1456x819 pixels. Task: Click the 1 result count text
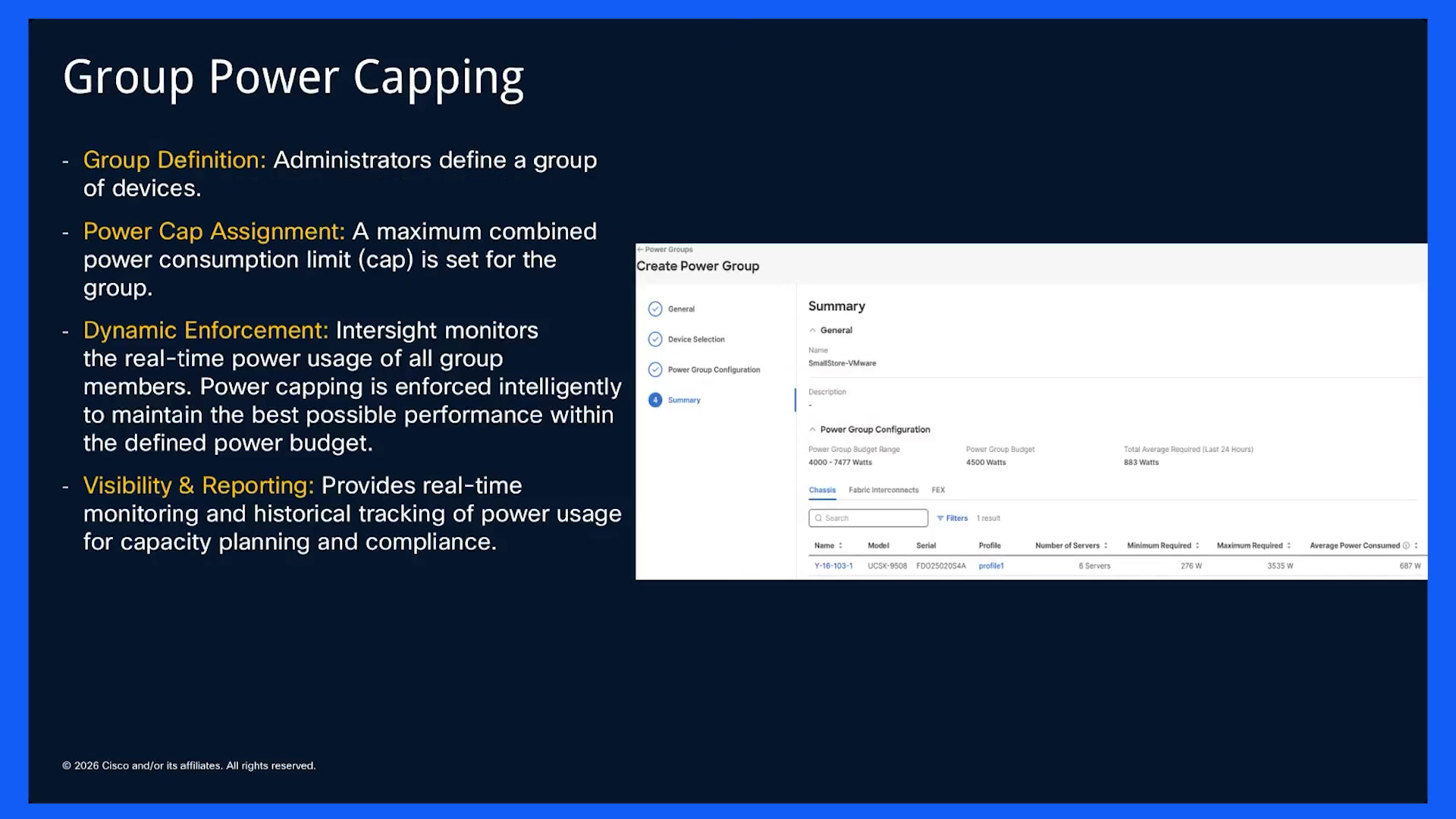[x=988, y=518]
